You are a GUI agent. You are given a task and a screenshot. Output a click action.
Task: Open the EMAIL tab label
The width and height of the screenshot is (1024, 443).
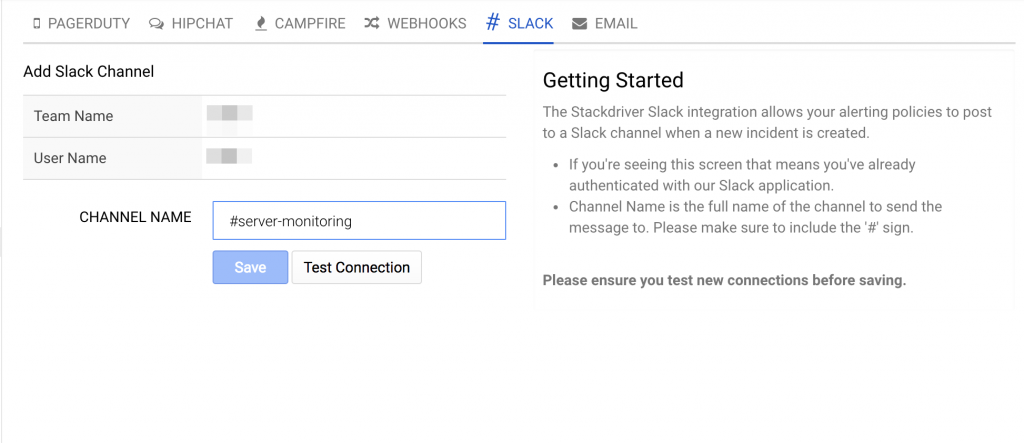[x=616, y=23]
